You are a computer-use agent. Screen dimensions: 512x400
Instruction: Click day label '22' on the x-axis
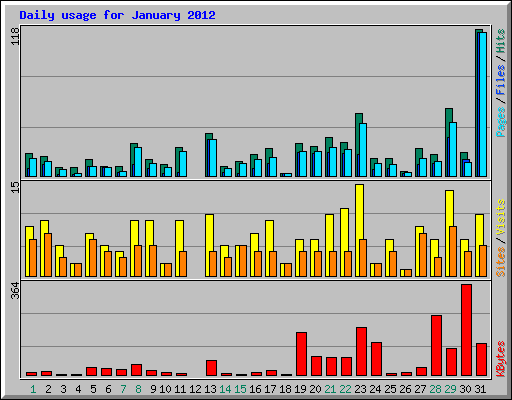tap(345, 389)
